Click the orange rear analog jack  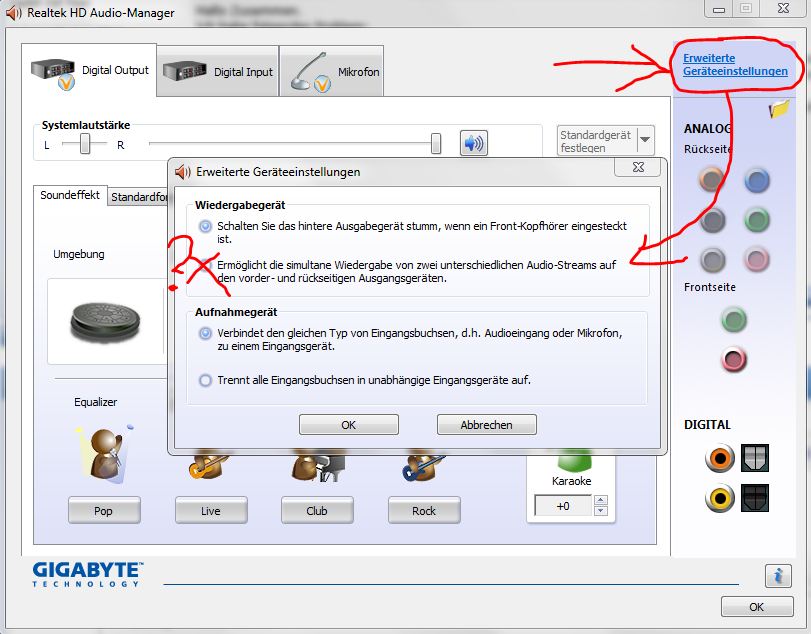tap(712, 179)
